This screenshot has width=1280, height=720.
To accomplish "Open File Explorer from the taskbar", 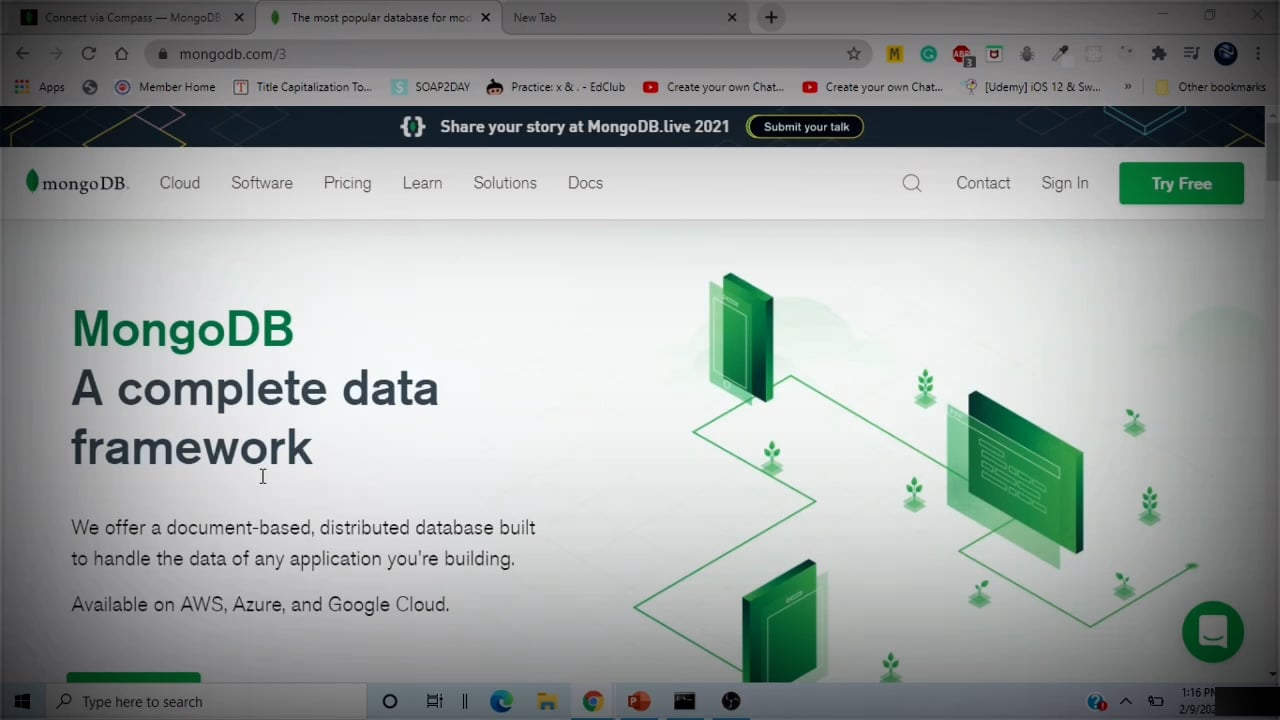I will click(546, 701).
